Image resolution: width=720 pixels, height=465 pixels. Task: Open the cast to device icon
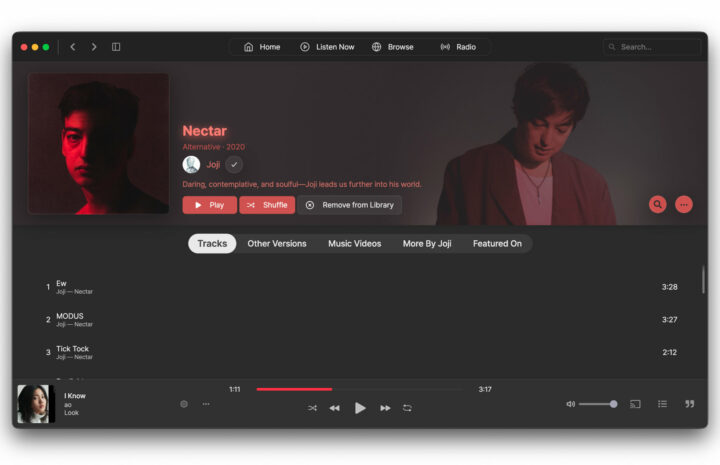click(635, 404)
